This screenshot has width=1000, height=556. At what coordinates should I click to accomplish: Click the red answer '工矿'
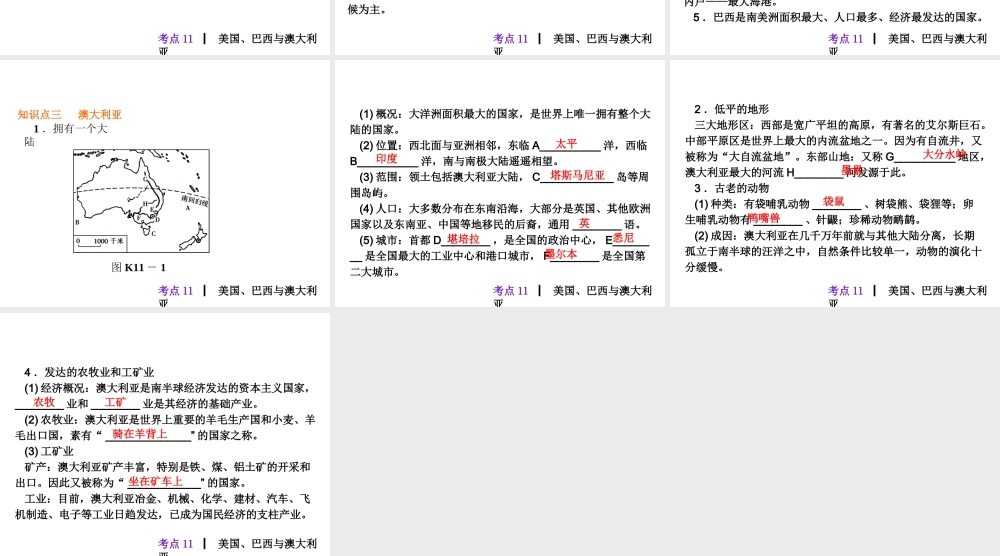coord(115,402)
